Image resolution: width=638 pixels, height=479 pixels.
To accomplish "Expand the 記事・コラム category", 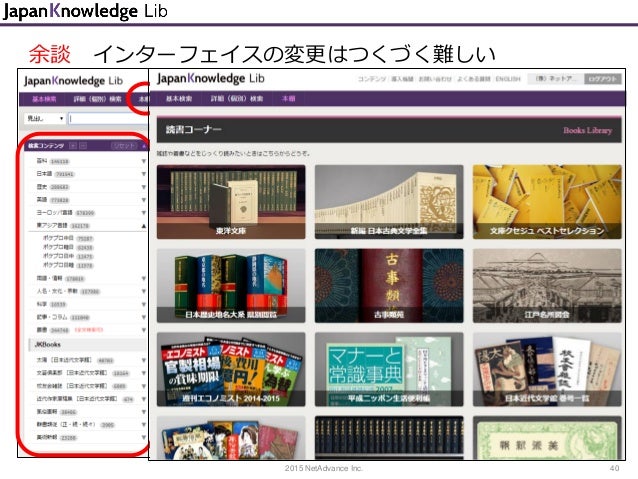I will tap(143, 317).
